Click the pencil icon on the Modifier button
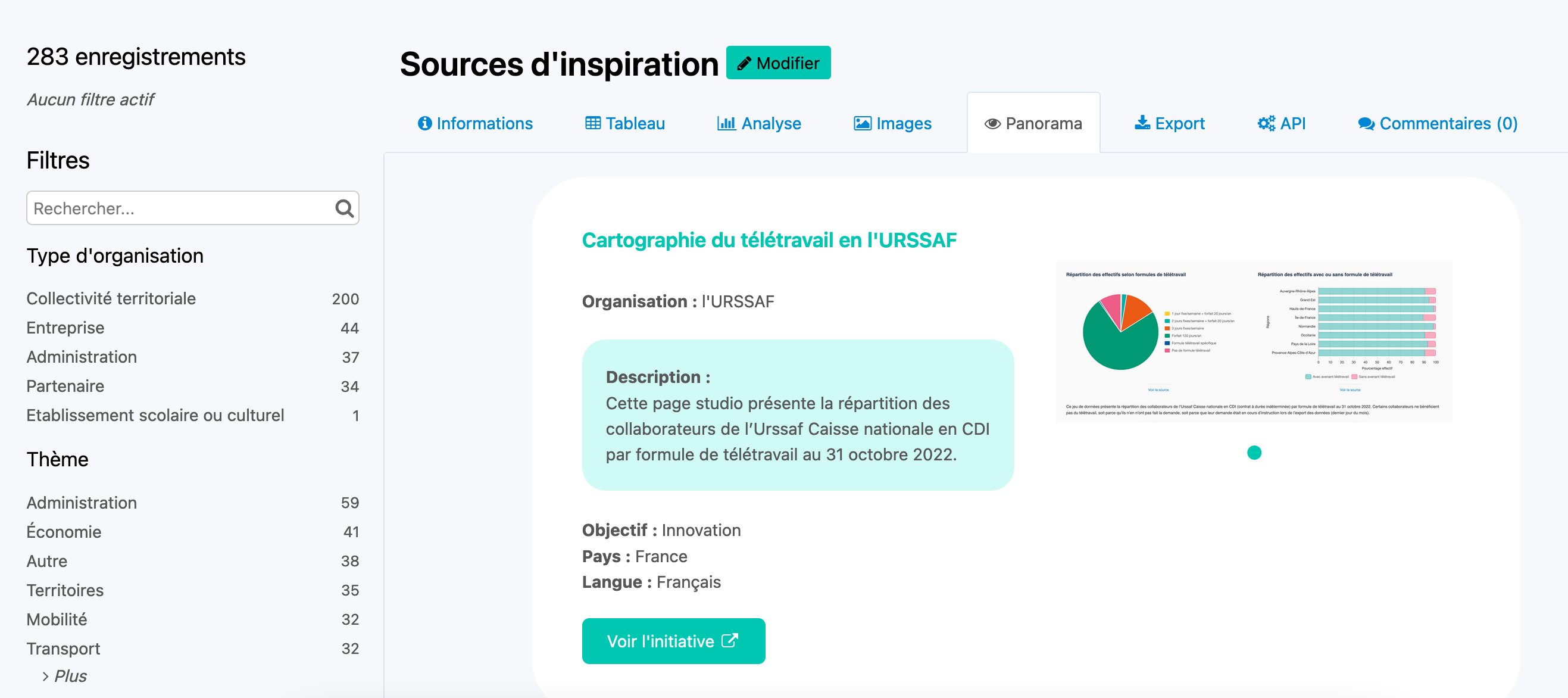Viewport: 1568px width, 698px height. pyautogui.click(x=744, y=62)
